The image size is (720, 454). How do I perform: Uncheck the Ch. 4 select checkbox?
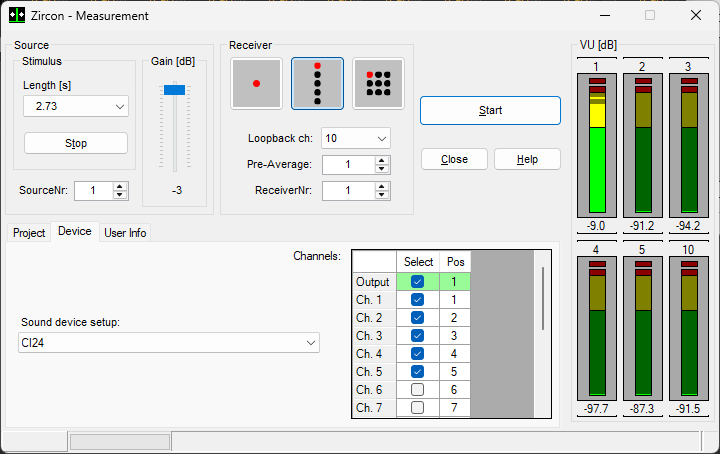coord(417,353)
